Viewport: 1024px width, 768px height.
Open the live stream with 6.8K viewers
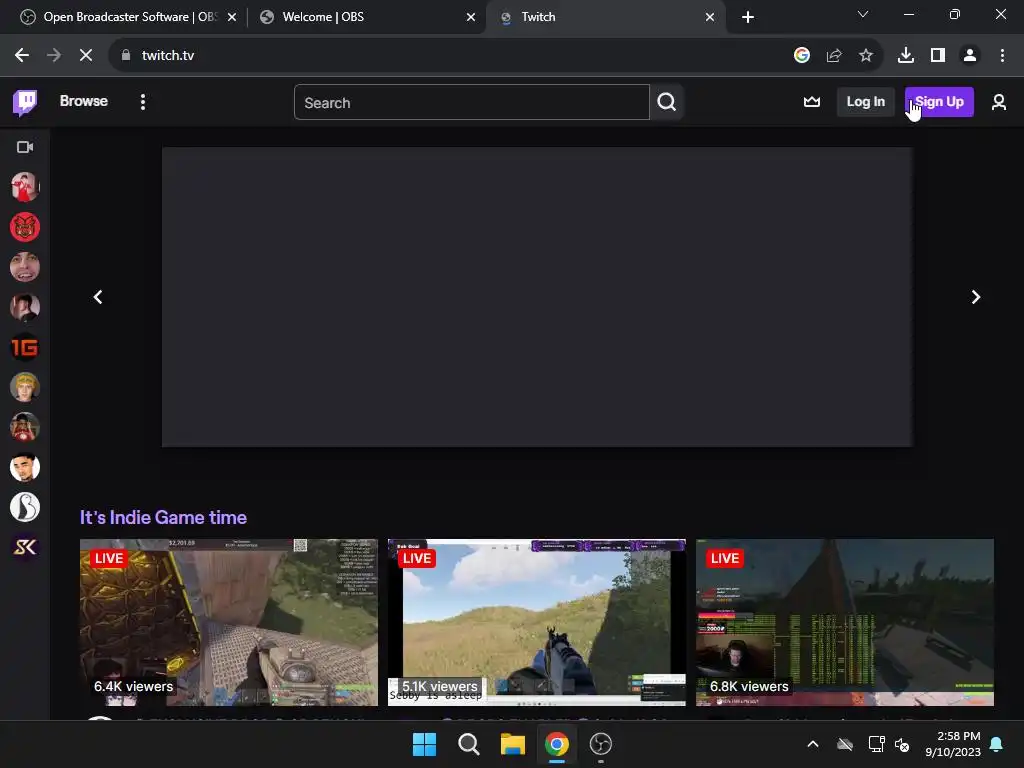point(845,622)
